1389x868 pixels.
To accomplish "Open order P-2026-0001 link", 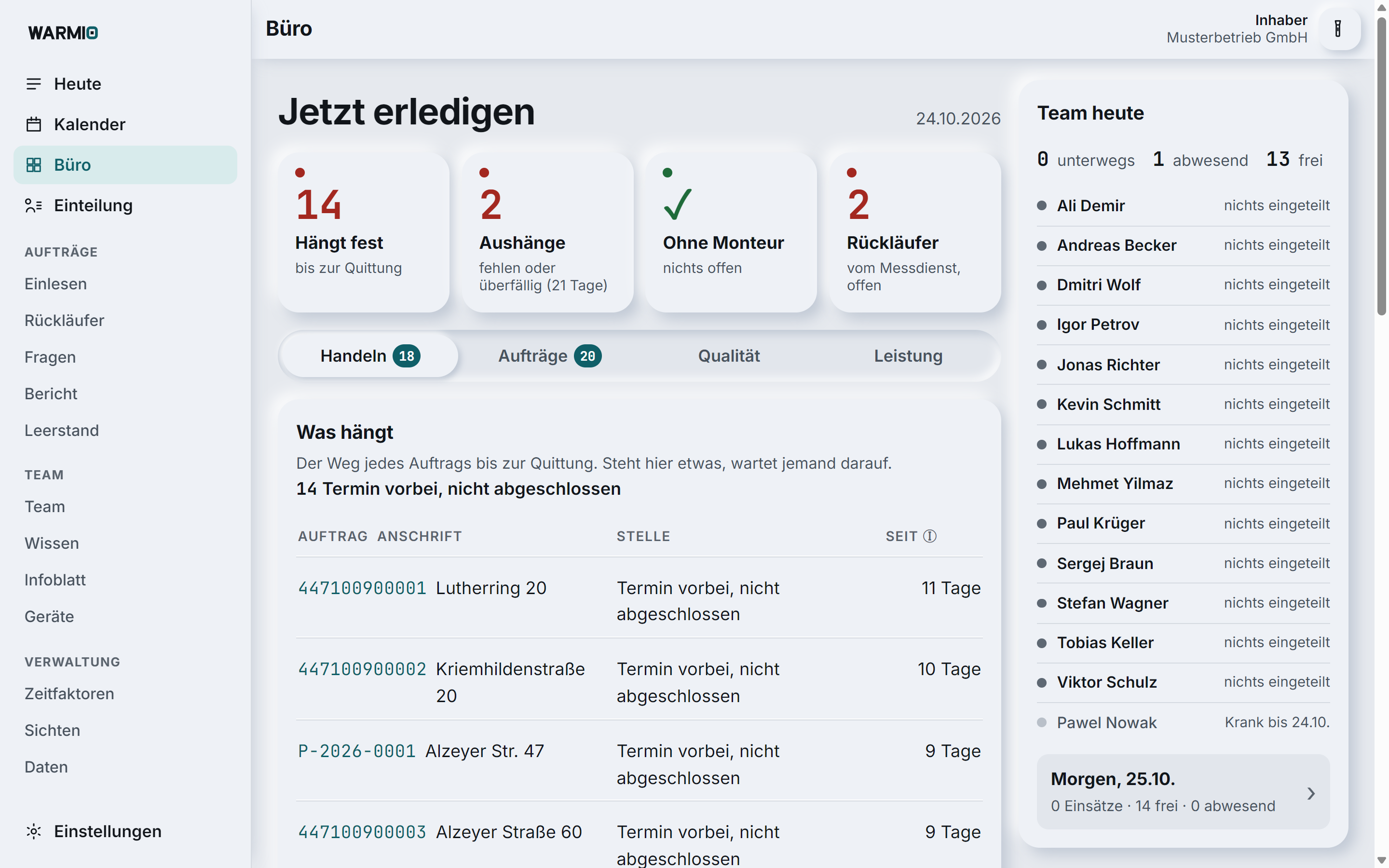I will click(356, 751).
